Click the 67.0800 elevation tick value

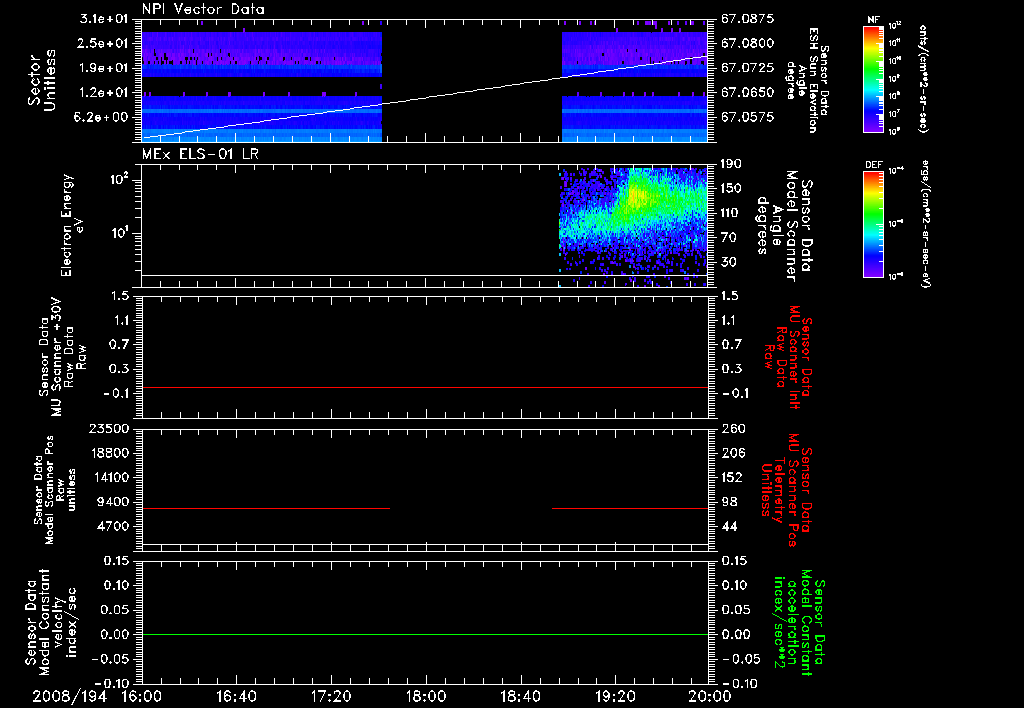pos(748,43)
